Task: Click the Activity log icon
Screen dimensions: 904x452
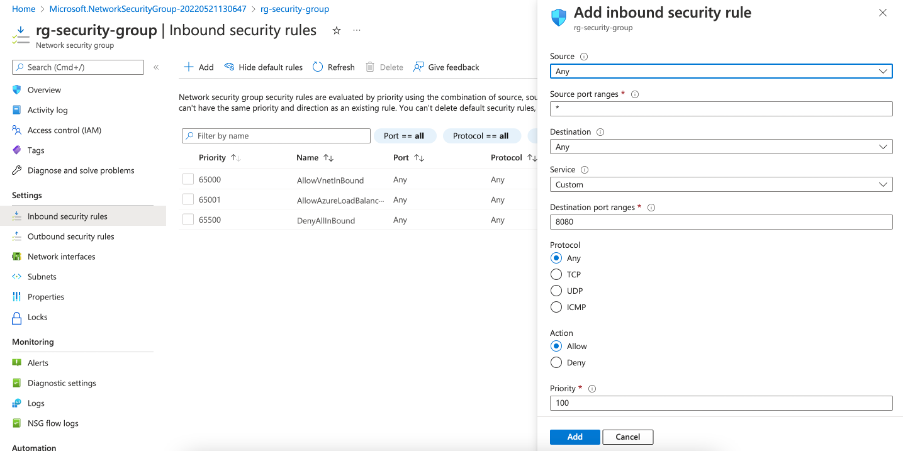Action: (x=17, y=110)
